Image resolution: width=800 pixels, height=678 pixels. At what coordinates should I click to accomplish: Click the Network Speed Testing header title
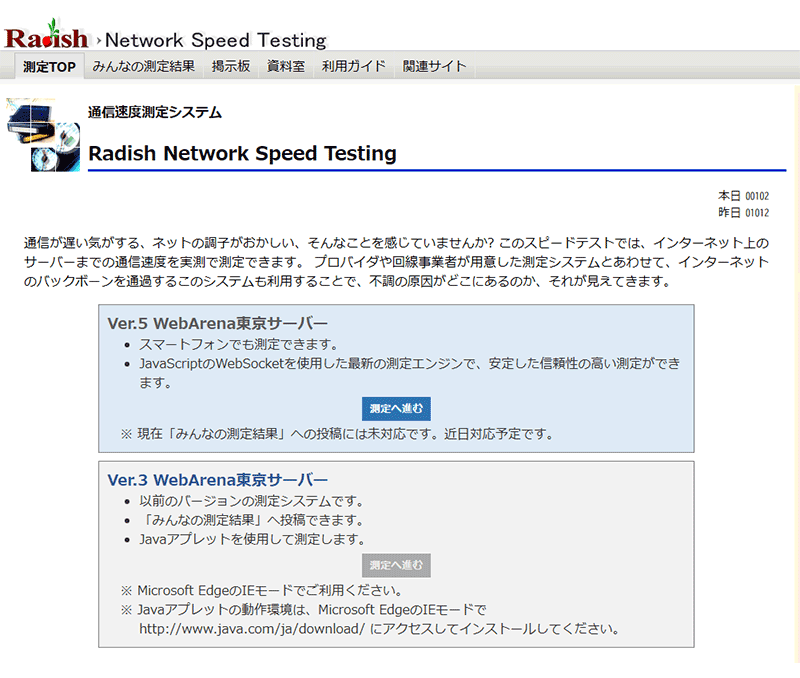(216, 41)
